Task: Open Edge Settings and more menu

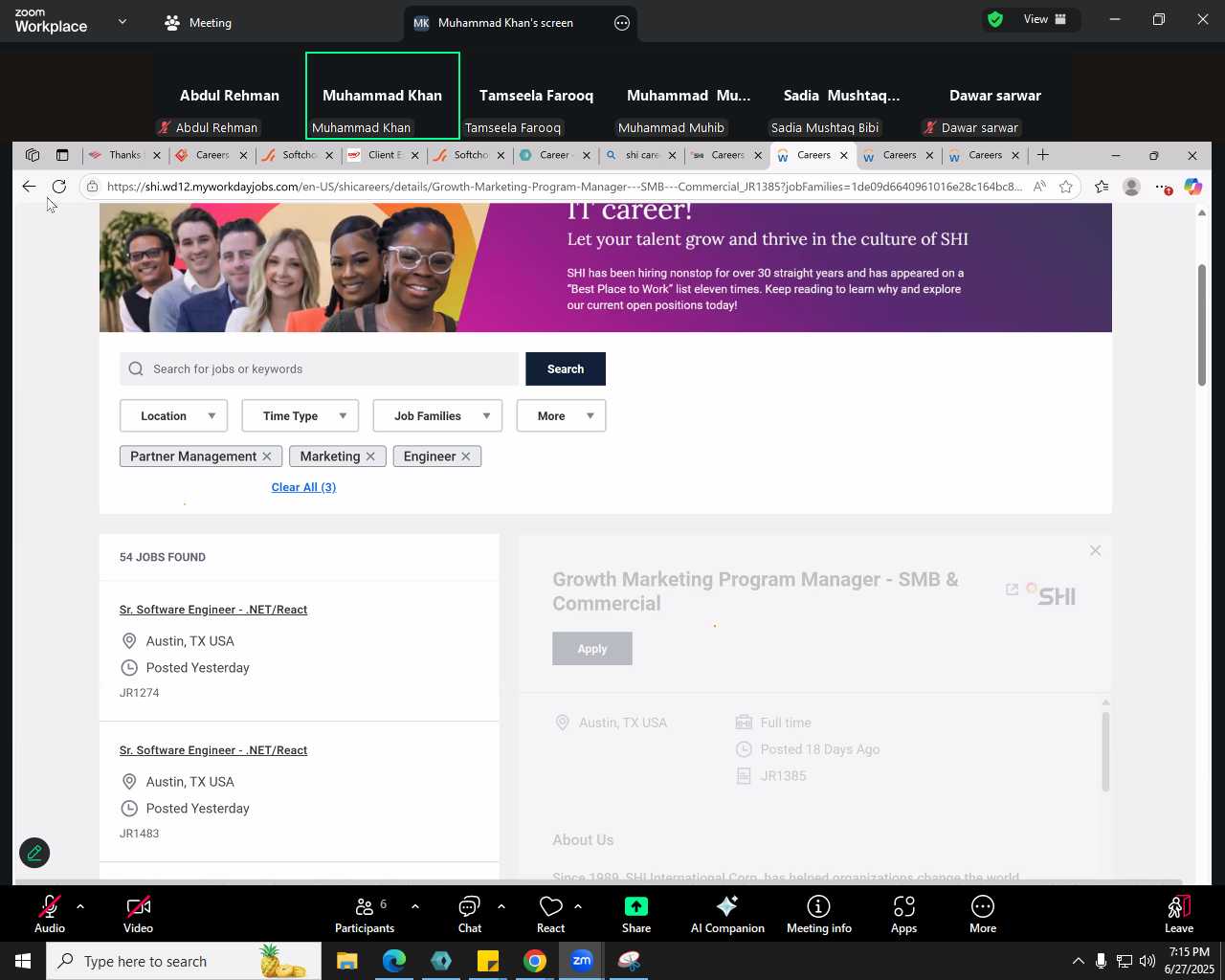Action: [1162, 187]
